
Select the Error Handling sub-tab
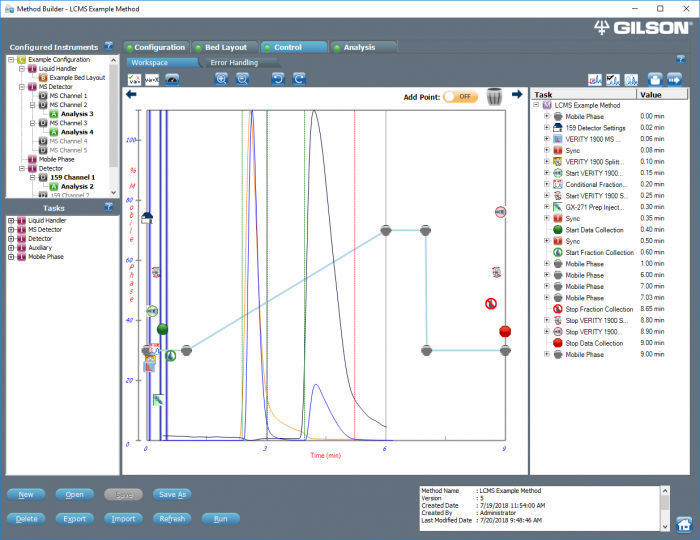[234, 62]
